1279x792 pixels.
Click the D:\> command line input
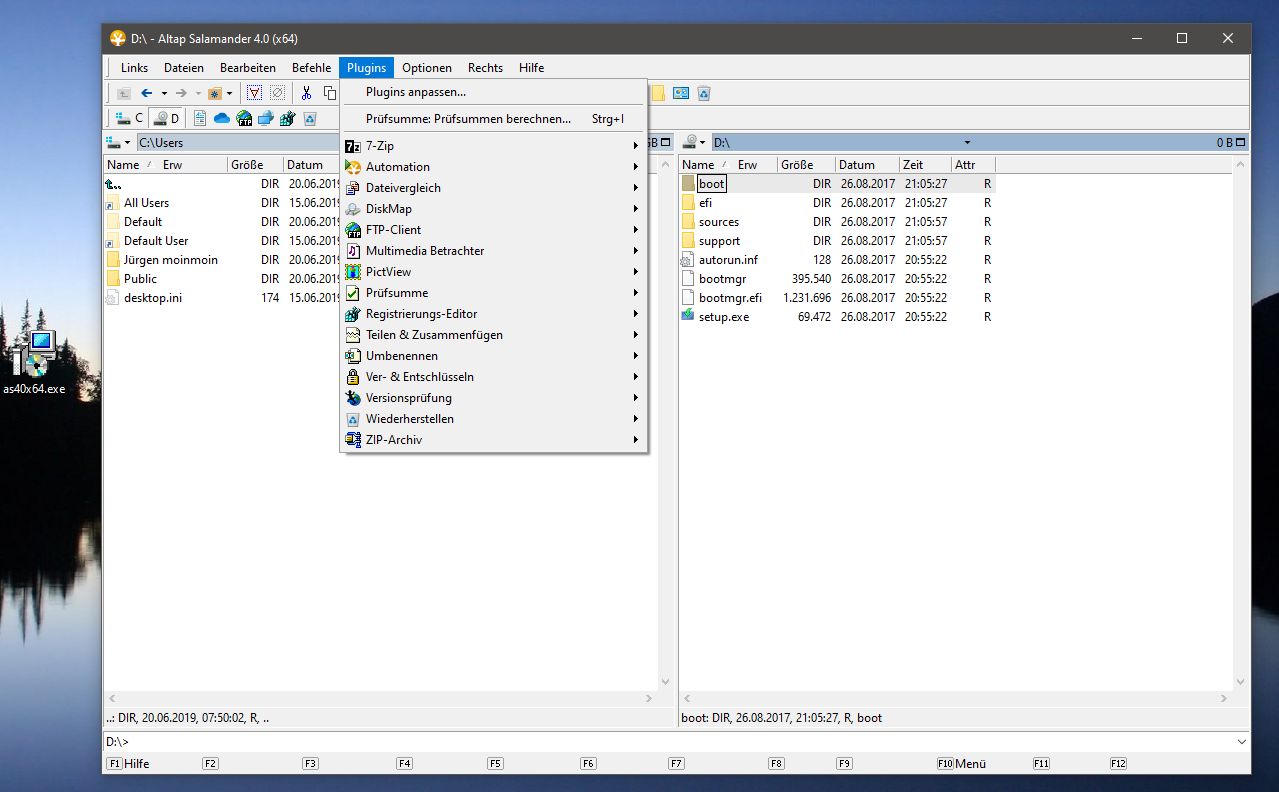684,742
